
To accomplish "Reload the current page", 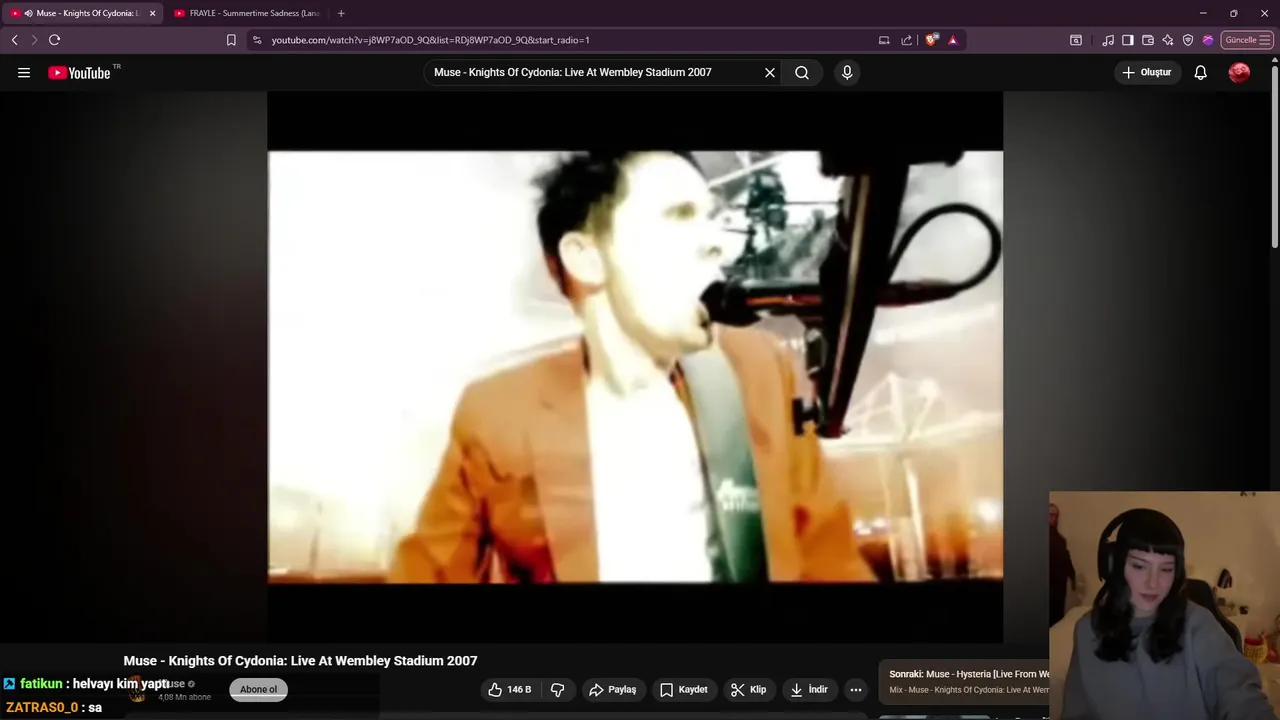I will click(54, 40).
